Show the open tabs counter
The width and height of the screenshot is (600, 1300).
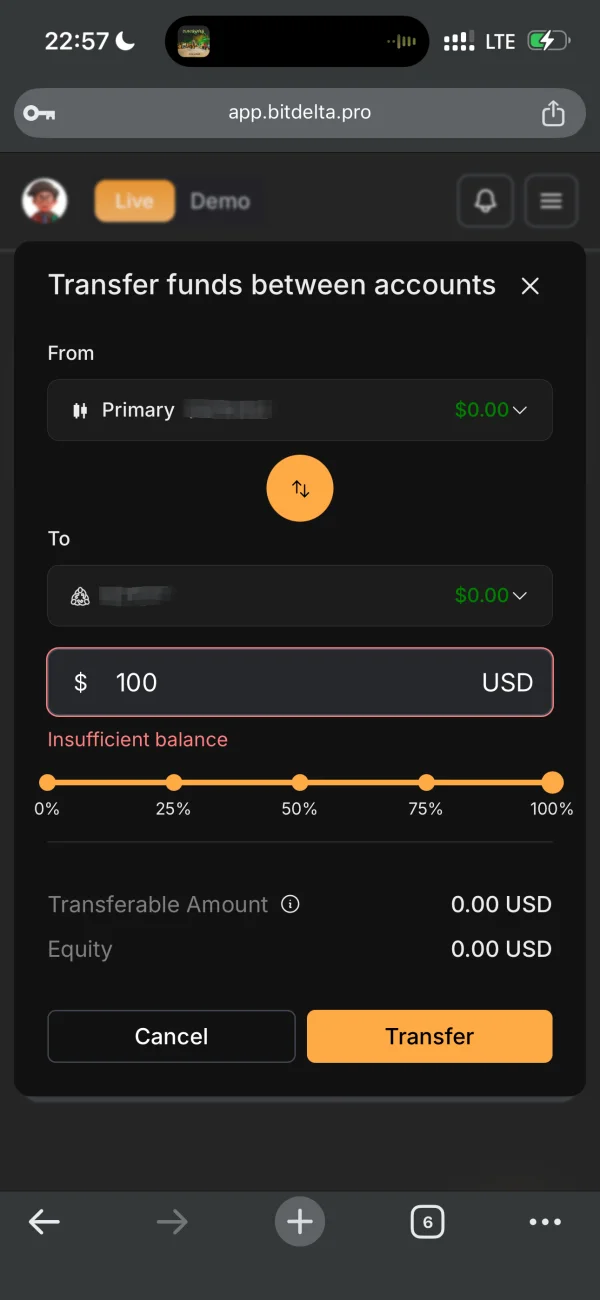427,1221
